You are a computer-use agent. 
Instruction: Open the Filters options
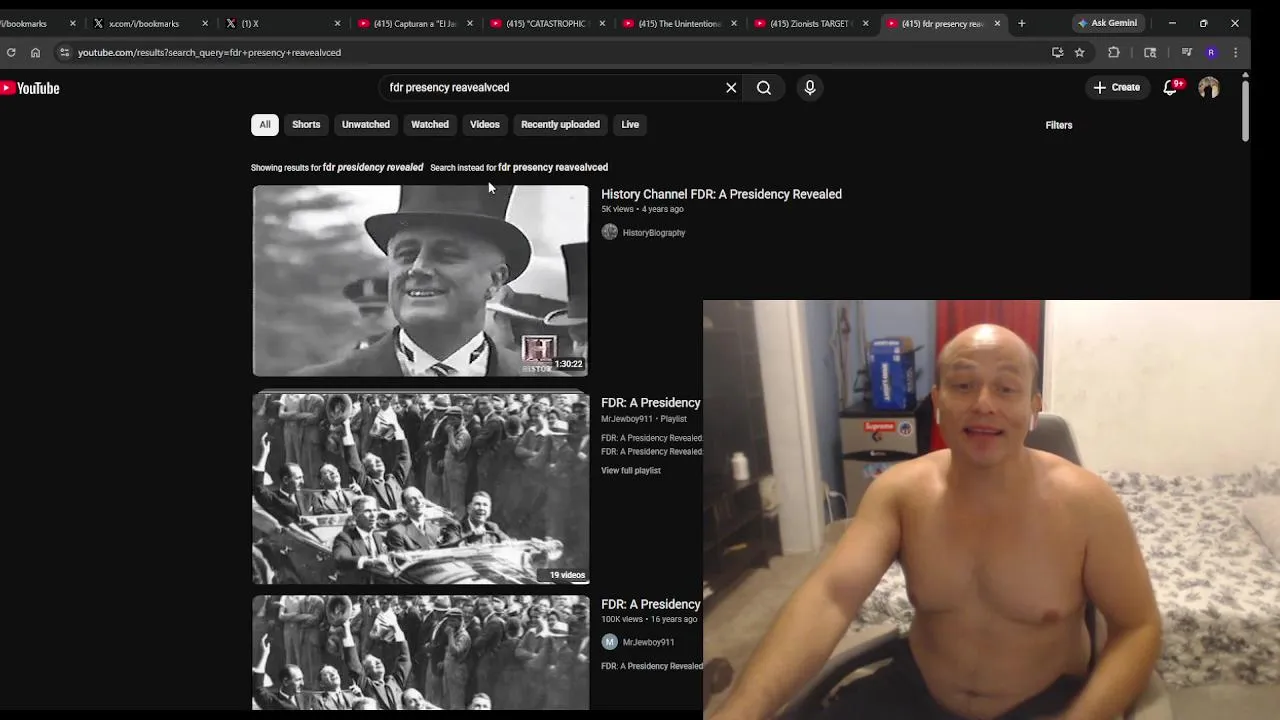(x=1059, y=125)
